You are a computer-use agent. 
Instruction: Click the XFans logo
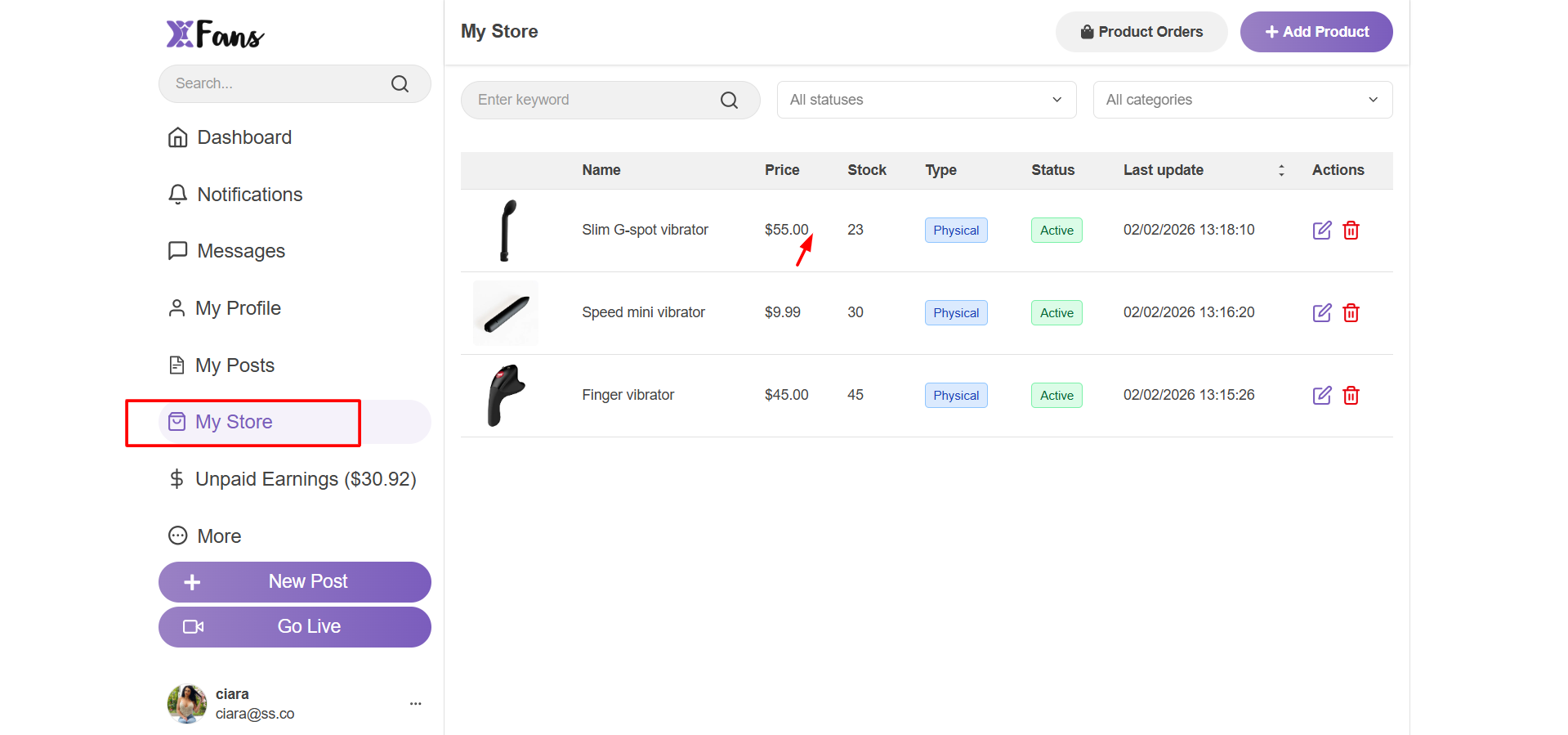[215, 34]
